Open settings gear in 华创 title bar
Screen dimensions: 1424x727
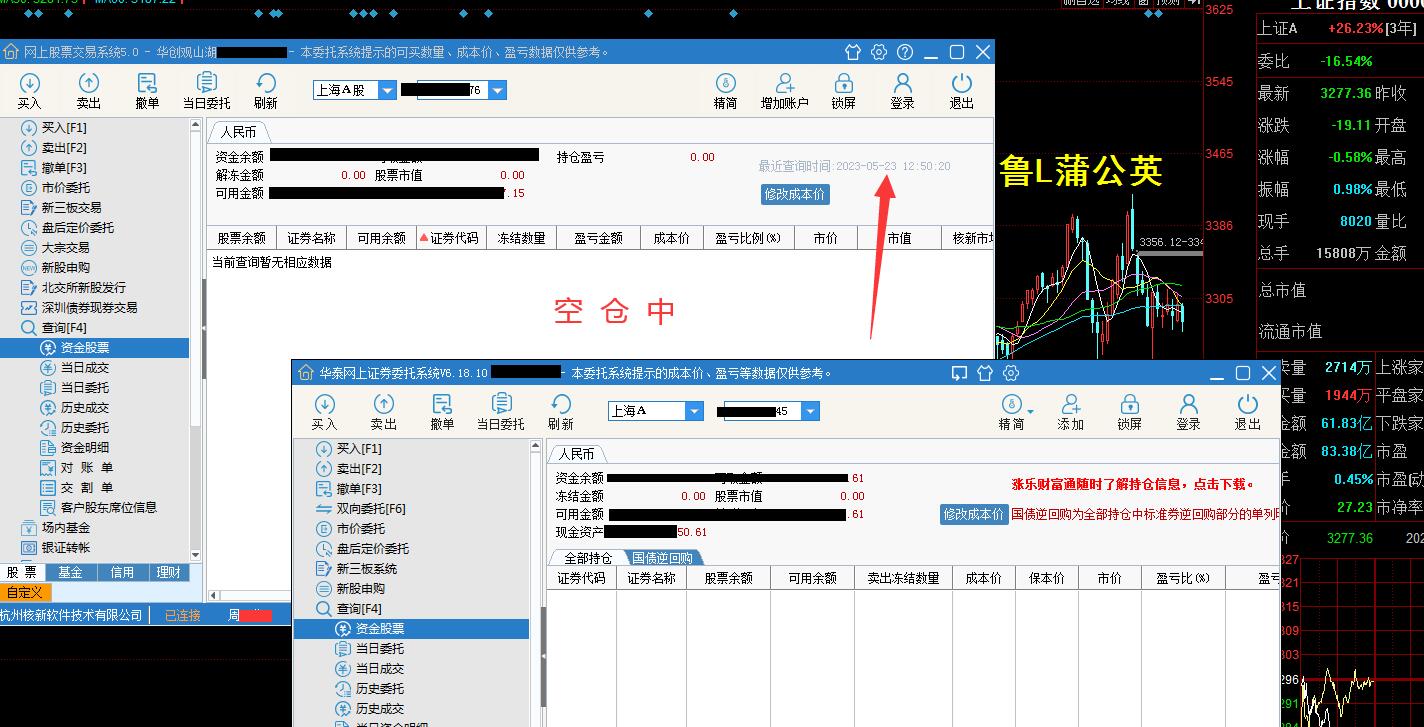pos(879,52)
